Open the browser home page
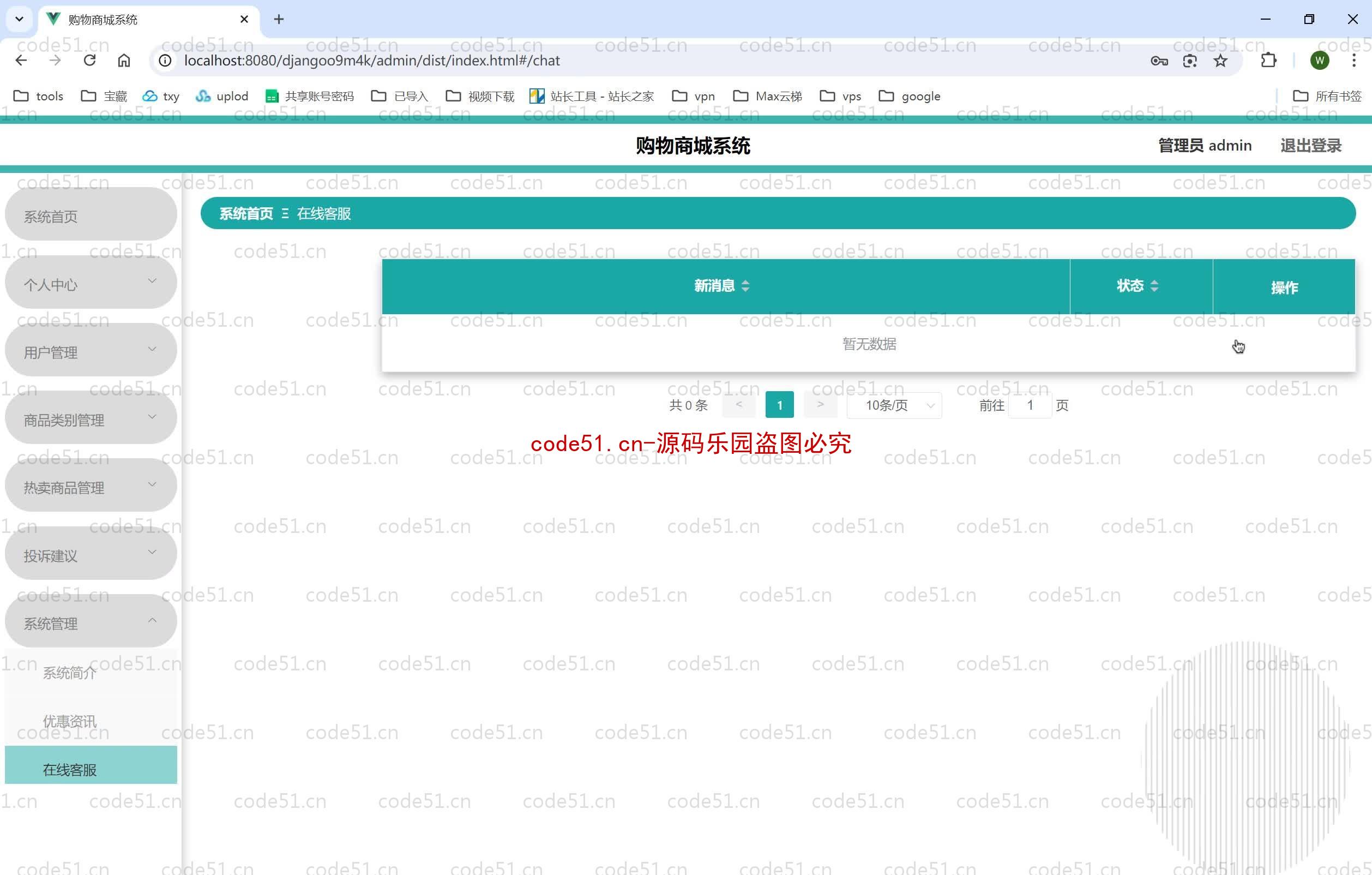This screenshot has height=875, width=1372. tap(124, 61)
